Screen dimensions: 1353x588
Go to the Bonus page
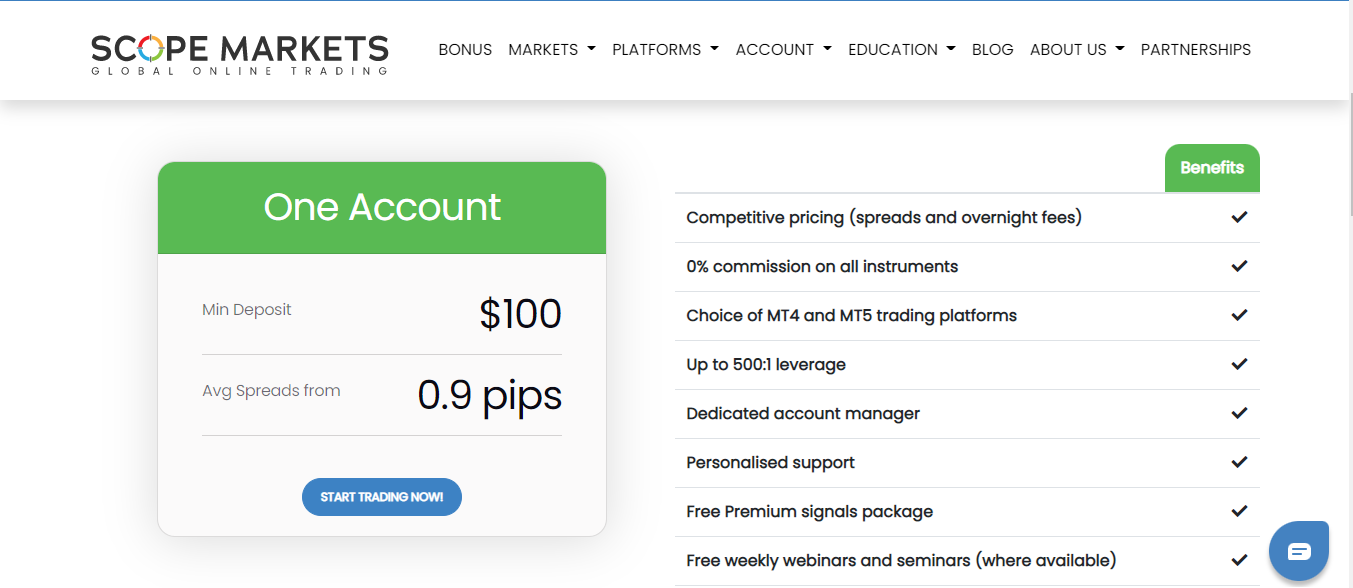tap(465, 49)
